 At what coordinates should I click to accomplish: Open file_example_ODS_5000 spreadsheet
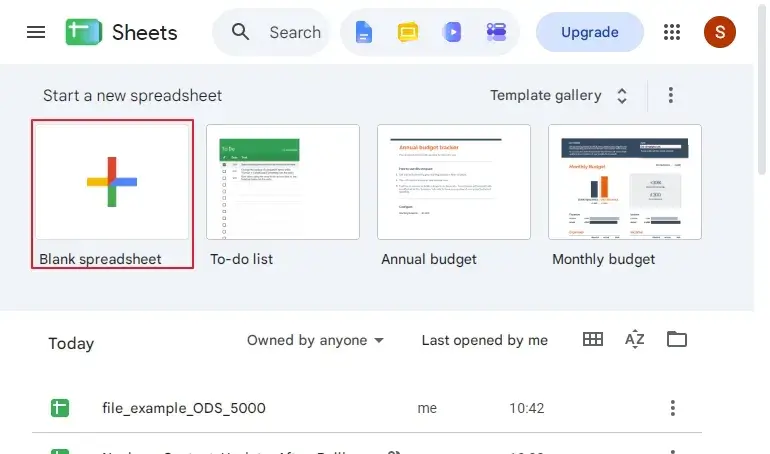click(367, 408)
